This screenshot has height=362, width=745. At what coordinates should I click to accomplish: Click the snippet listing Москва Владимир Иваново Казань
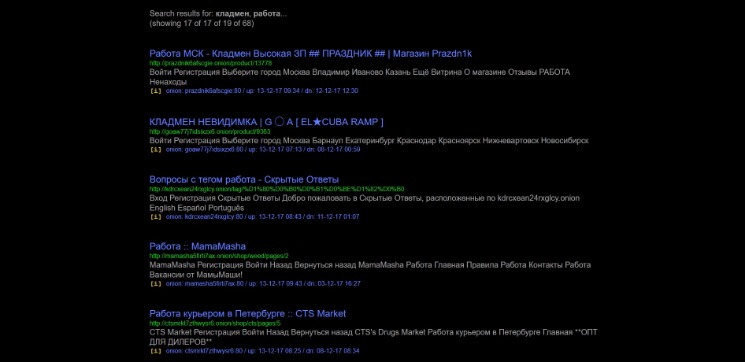tap(360, 77)
